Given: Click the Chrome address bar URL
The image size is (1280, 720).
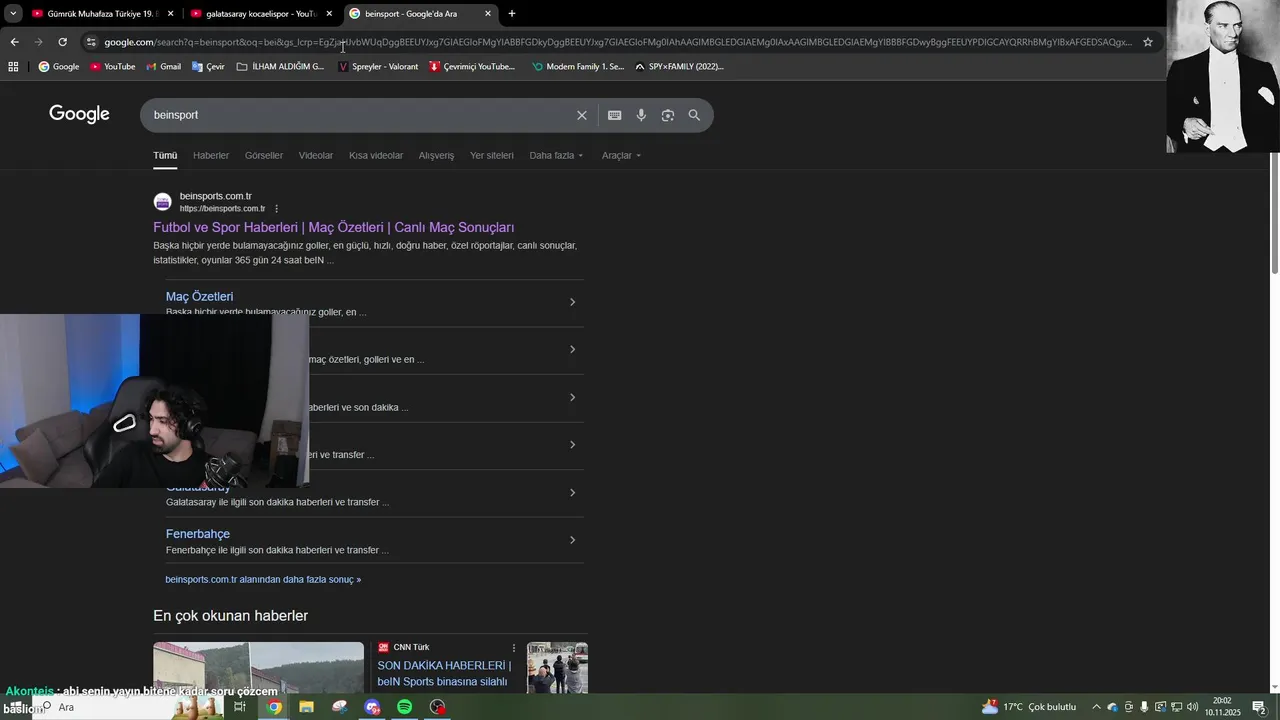Looking at the screenshot, I should [618, 42].
